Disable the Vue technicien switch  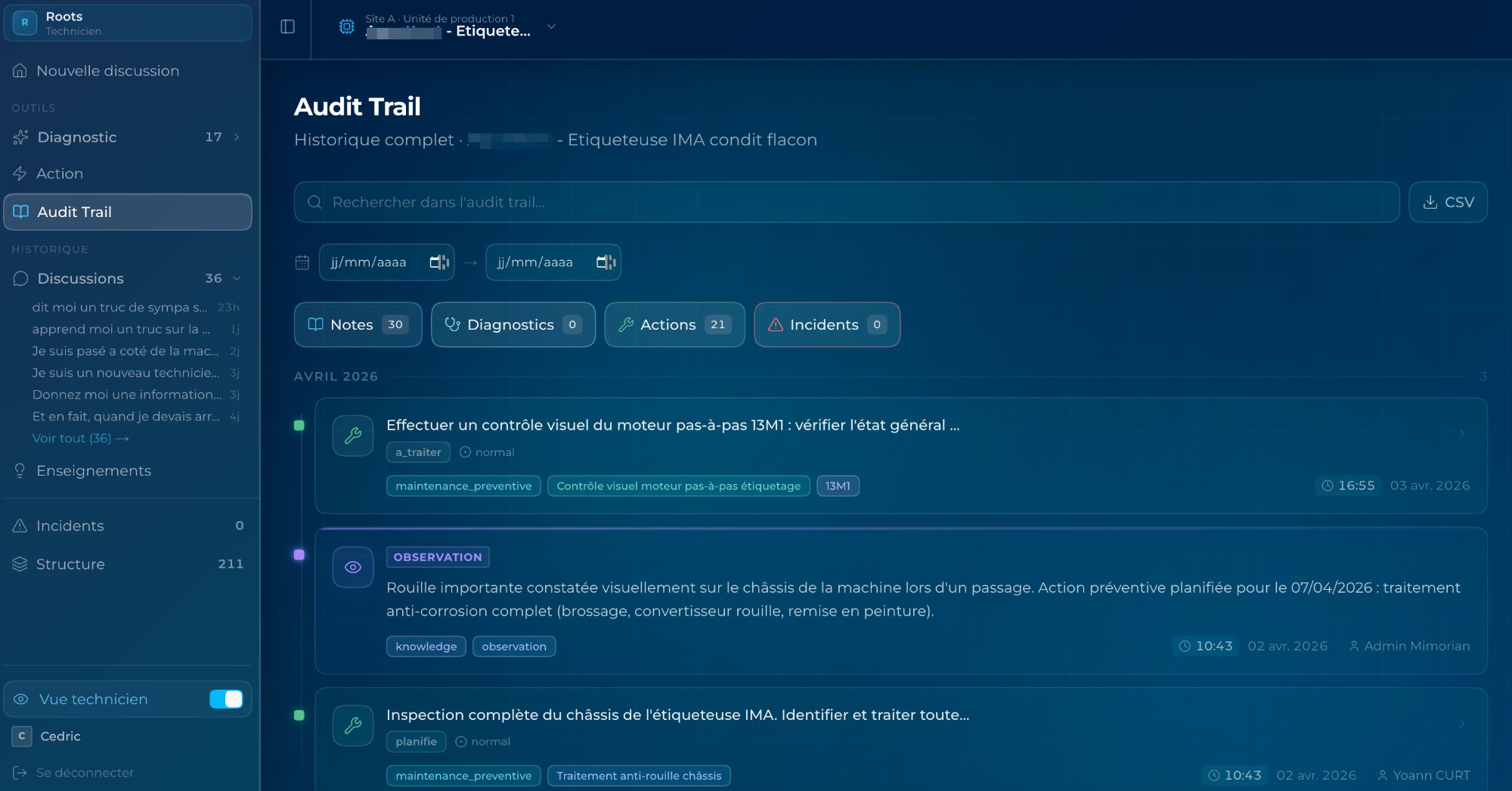point(226,699)
